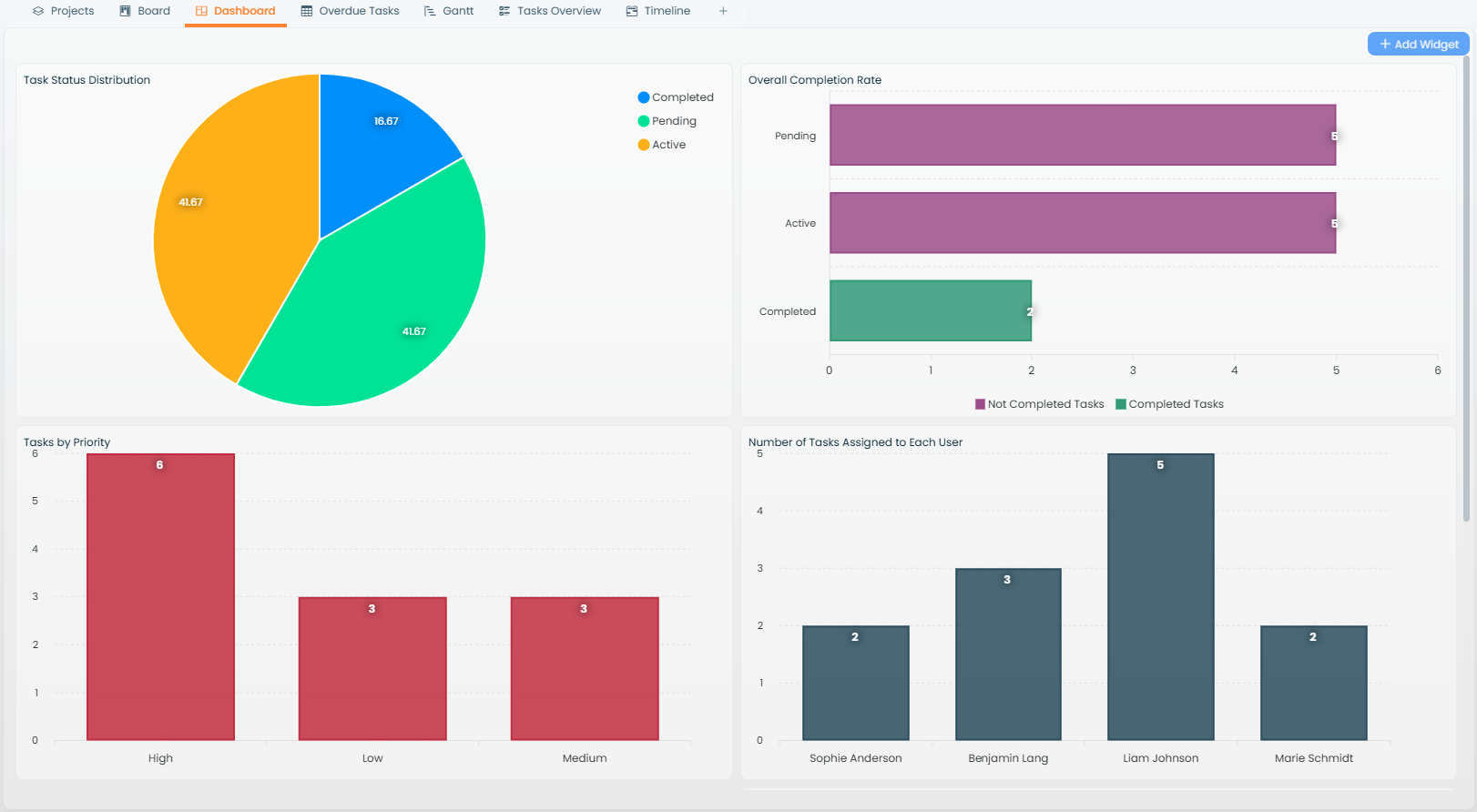Click Benjamin Lang's task bar
Screen dimensions: 1477x812
tap(1008, 655)
